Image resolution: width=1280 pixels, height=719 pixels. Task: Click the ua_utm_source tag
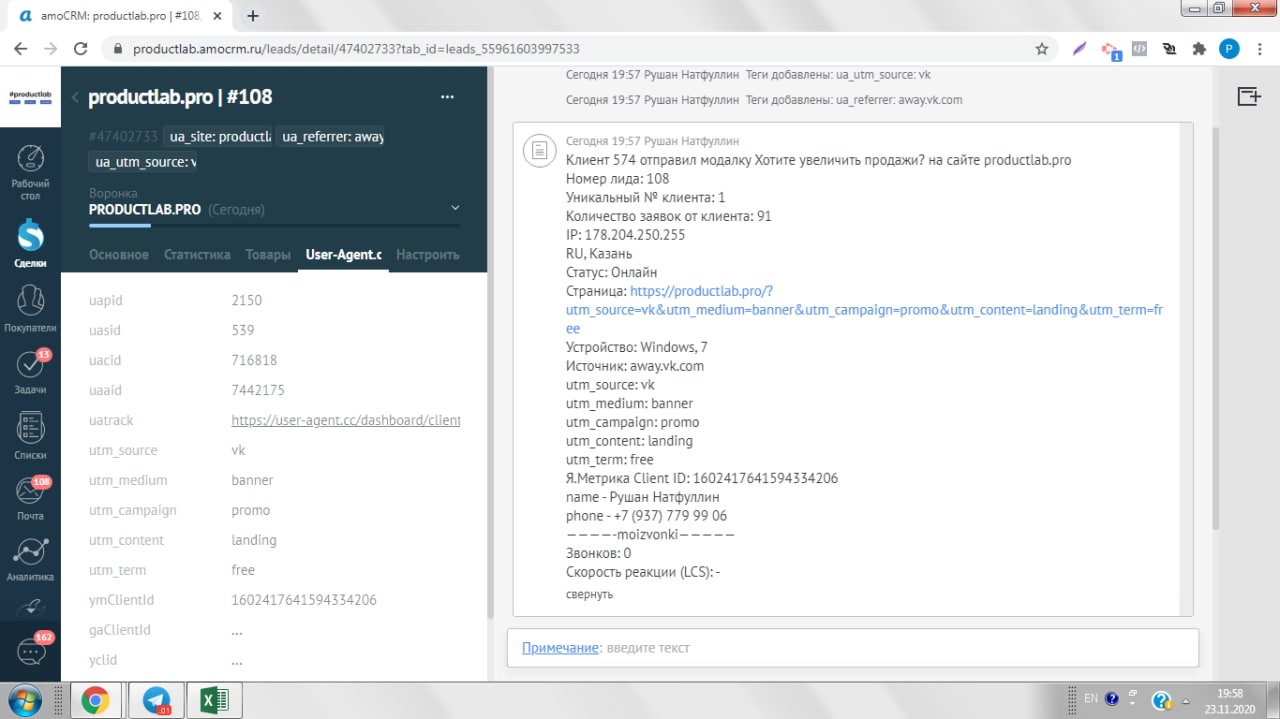pyautogui.click(x=144, y=162)
